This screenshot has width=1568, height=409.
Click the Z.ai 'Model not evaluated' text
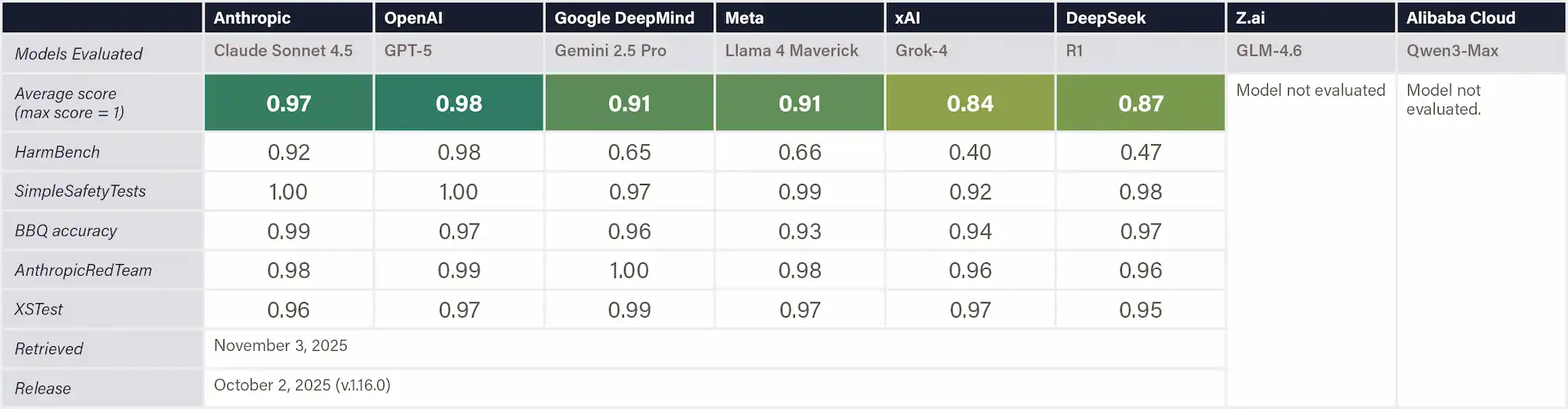point(1310,91)
